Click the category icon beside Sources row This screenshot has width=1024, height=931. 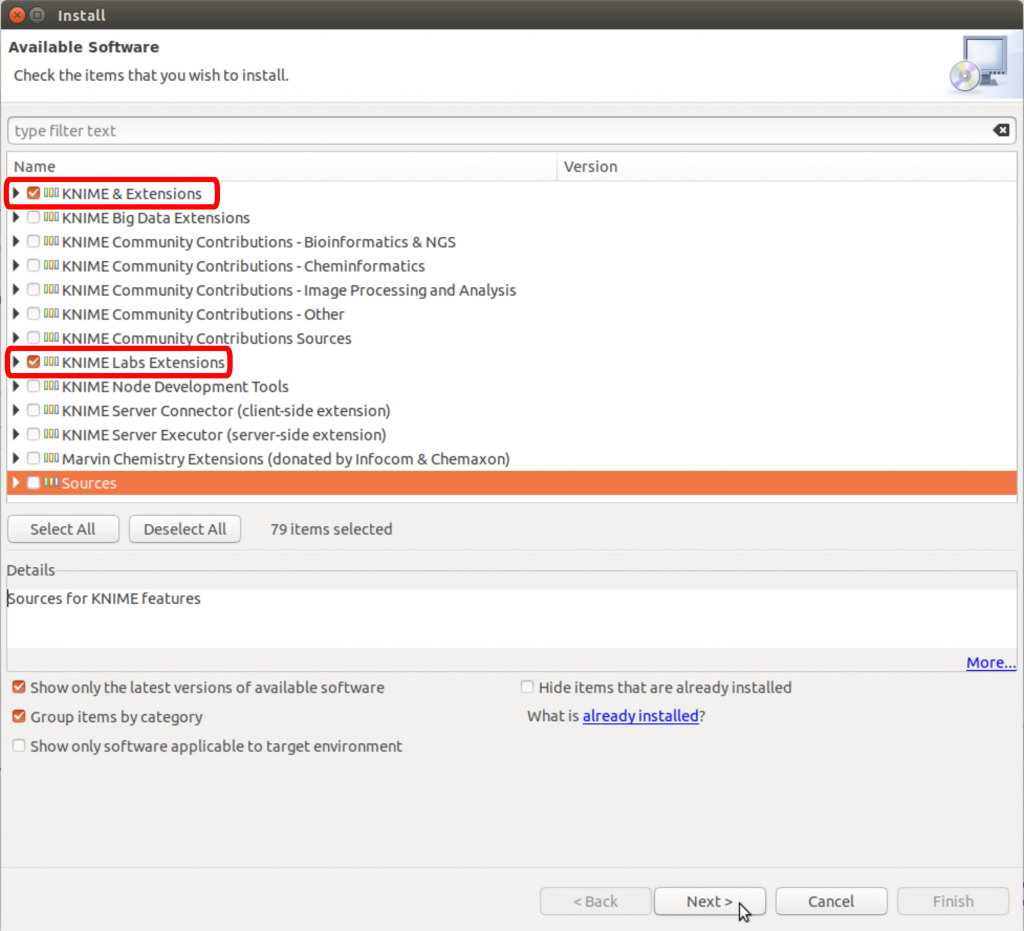click(x=51, y=483)
